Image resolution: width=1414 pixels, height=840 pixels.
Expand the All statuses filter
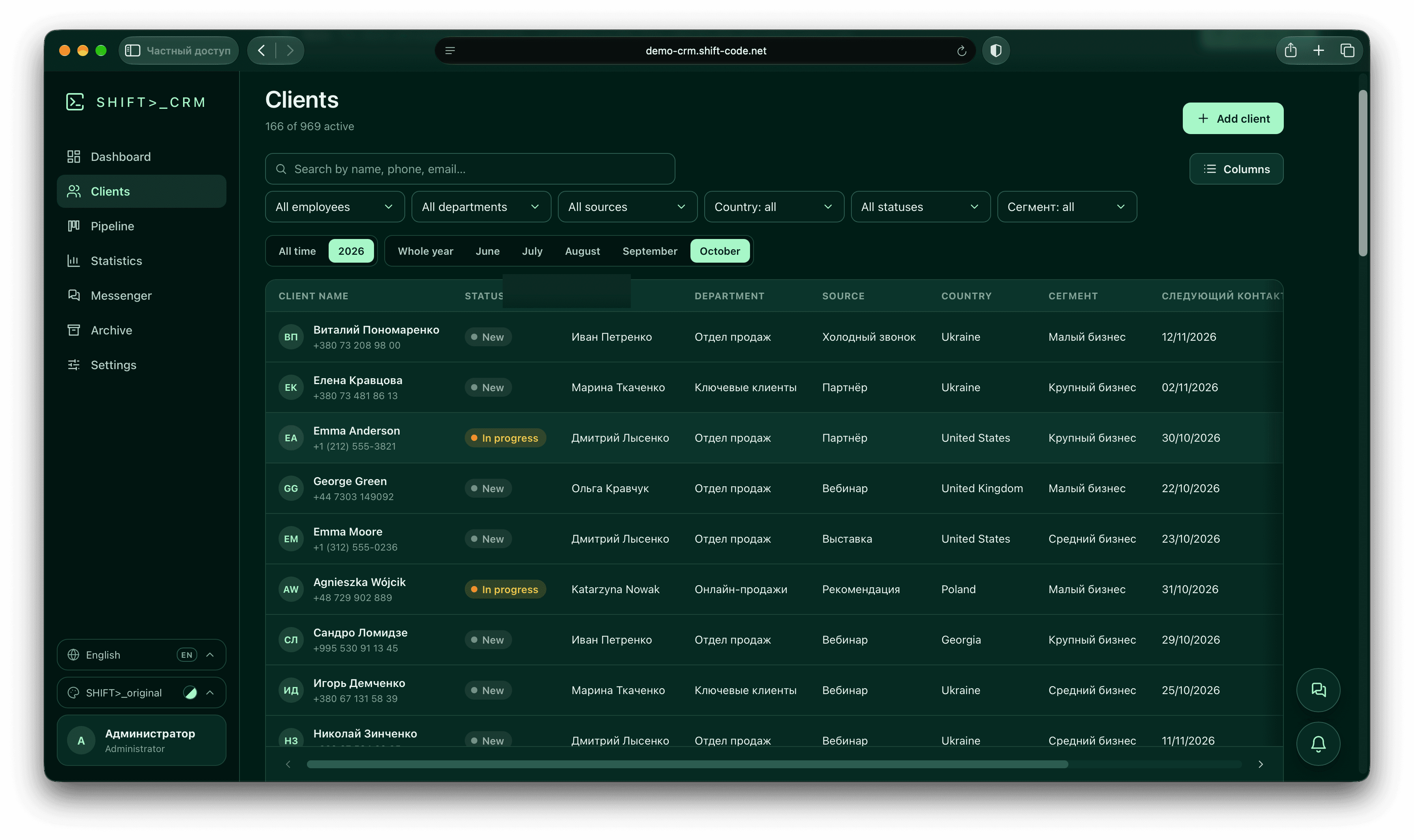pyautogui.click(x=920, y=207)
